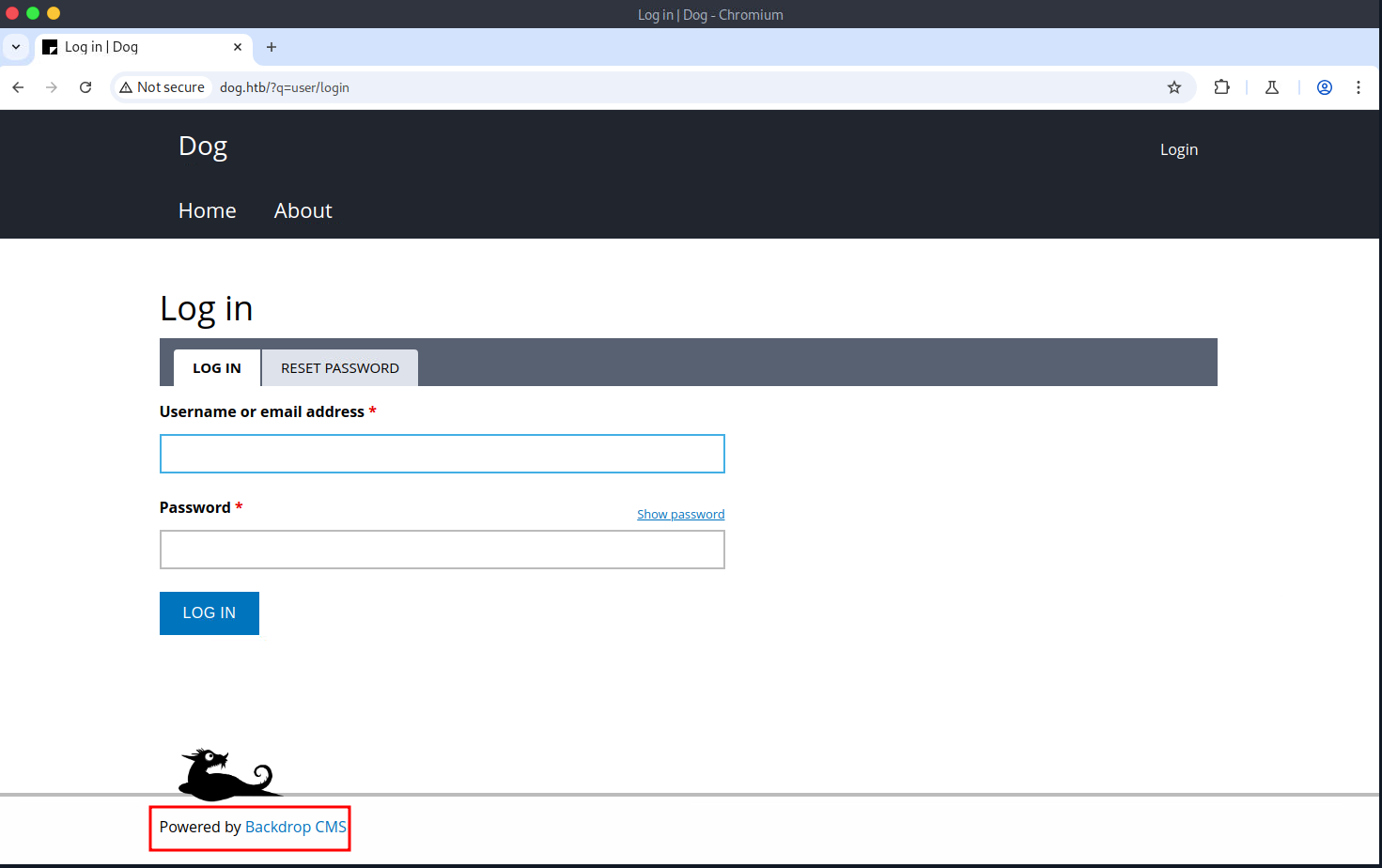Submit with the blue LOG IN button

pyautogui.click(x=210, y=613)
